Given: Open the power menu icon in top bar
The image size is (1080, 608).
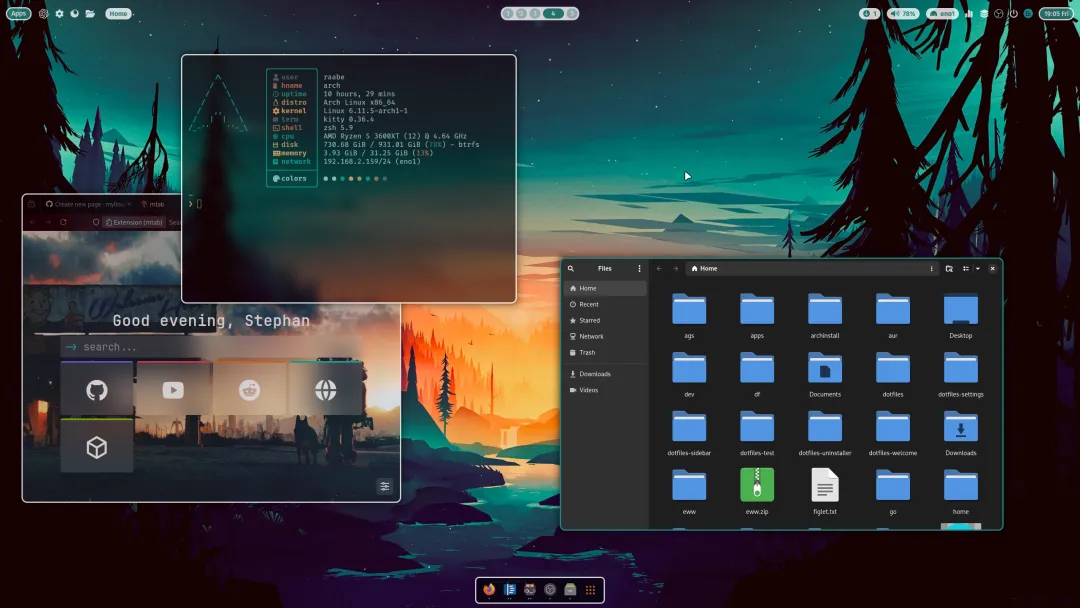Looking at the screenshot, I should pos(1013,13).
